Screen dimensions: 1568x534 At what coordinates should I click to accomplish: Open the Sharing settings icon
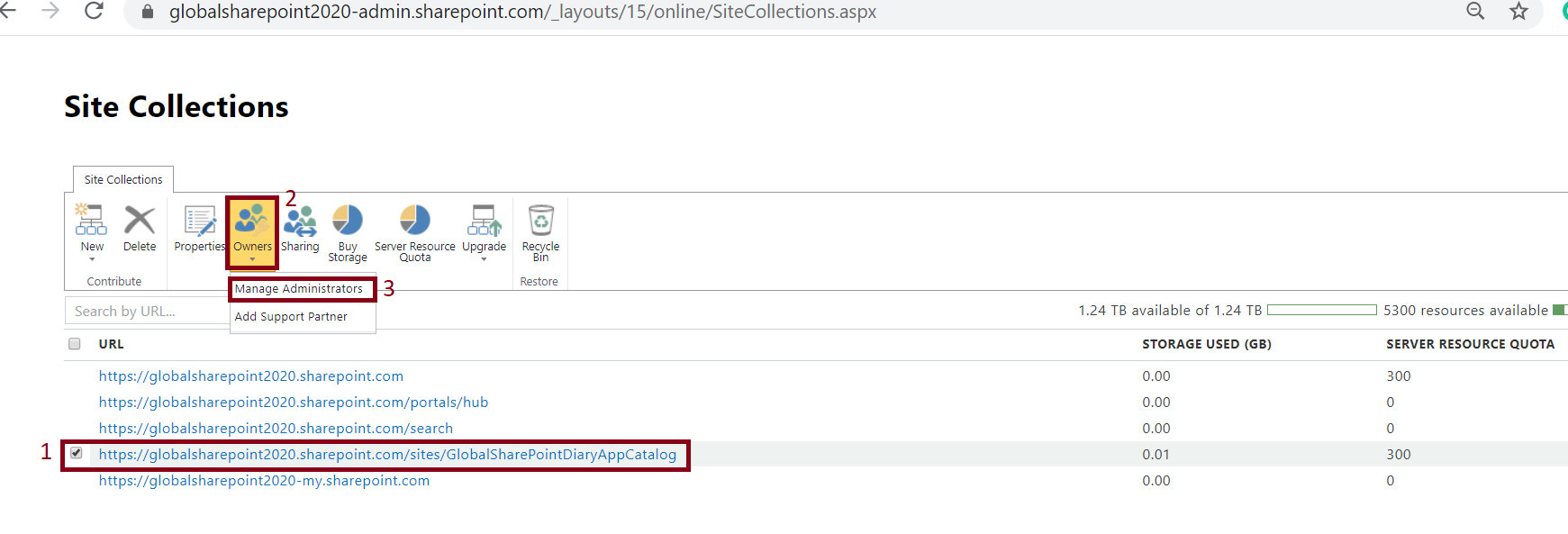pos(300,220)
